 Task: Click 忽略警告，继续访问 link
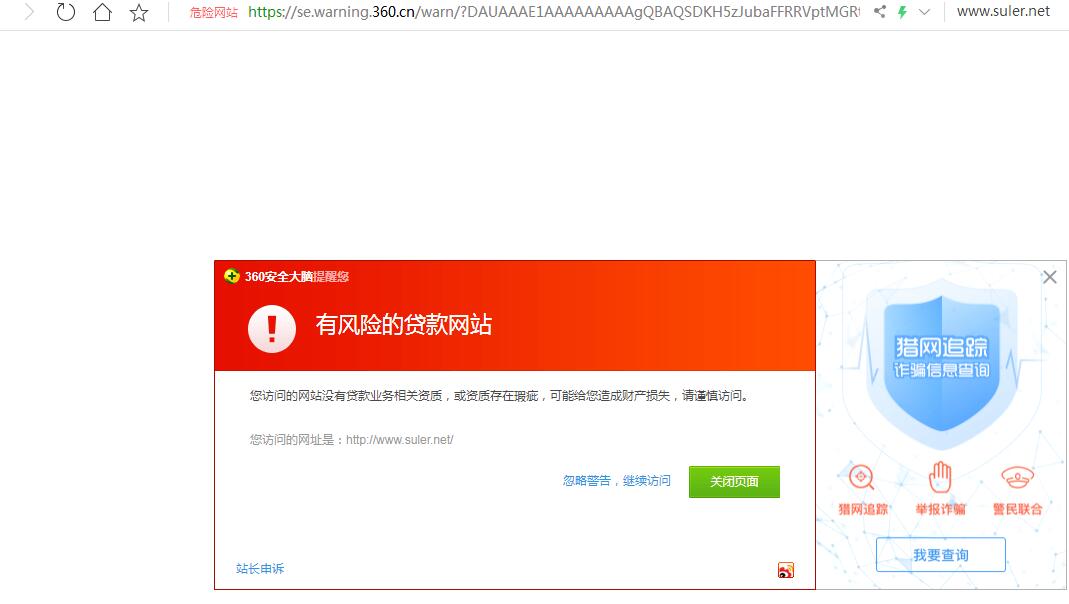tap(616, 481)
